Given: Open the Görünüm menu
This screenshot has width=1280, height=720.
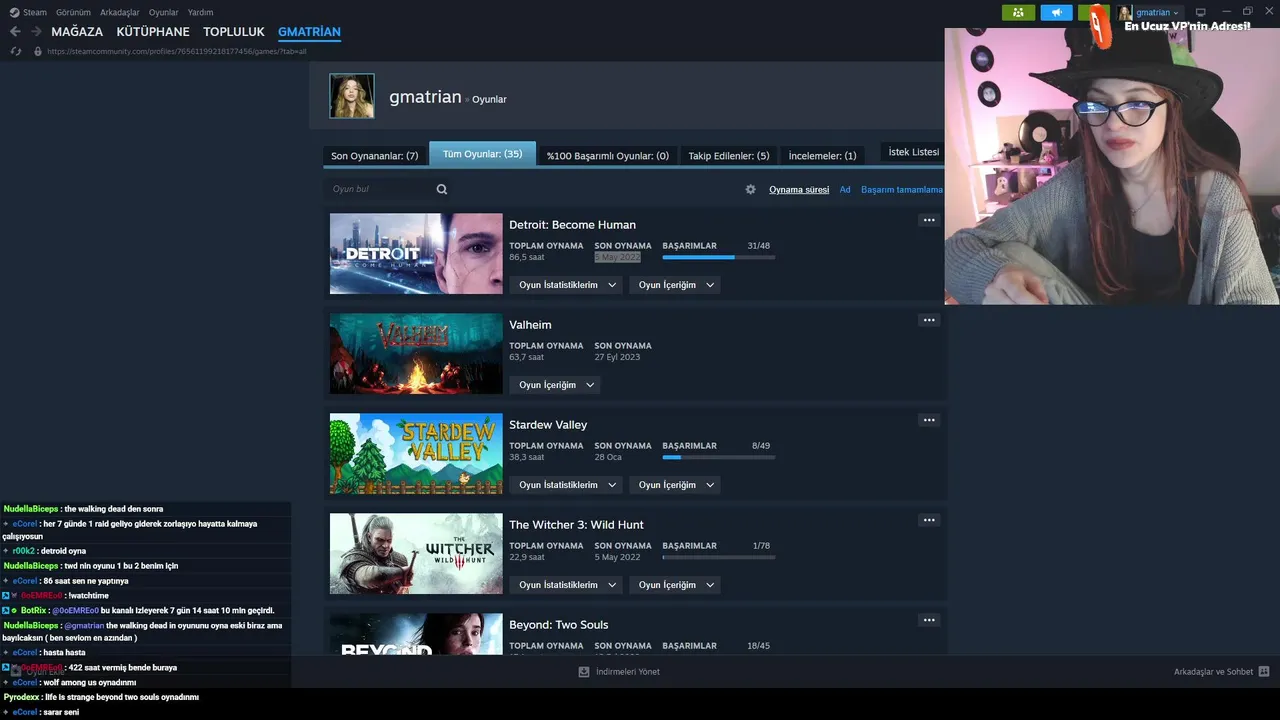Looking at the screenshot, I should pyautogui.click(x=73, y=13).
